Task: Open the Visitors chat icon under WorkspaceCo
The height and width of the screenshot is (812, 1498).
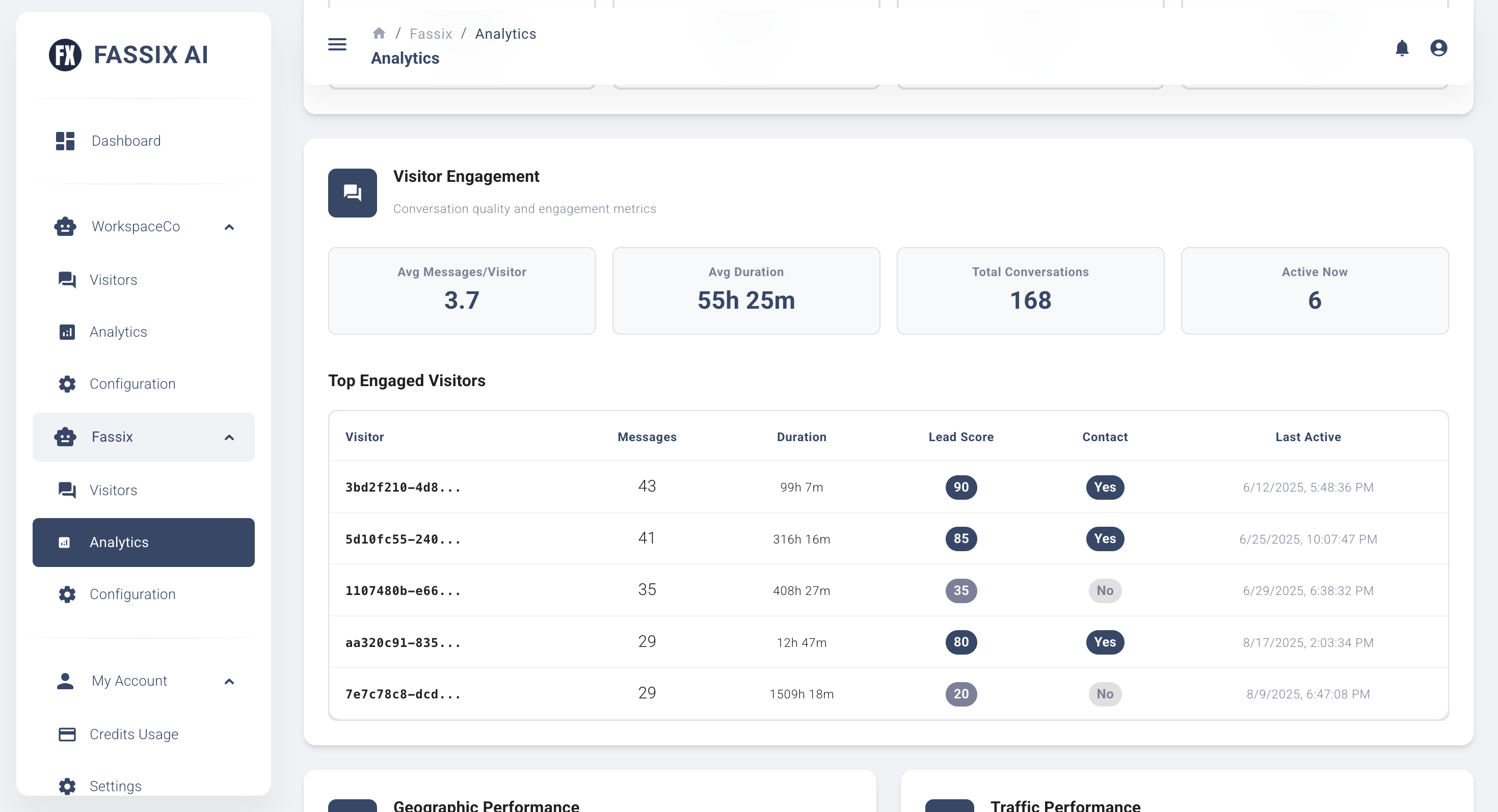Action: pyautogui.click(x=66, y=280)
